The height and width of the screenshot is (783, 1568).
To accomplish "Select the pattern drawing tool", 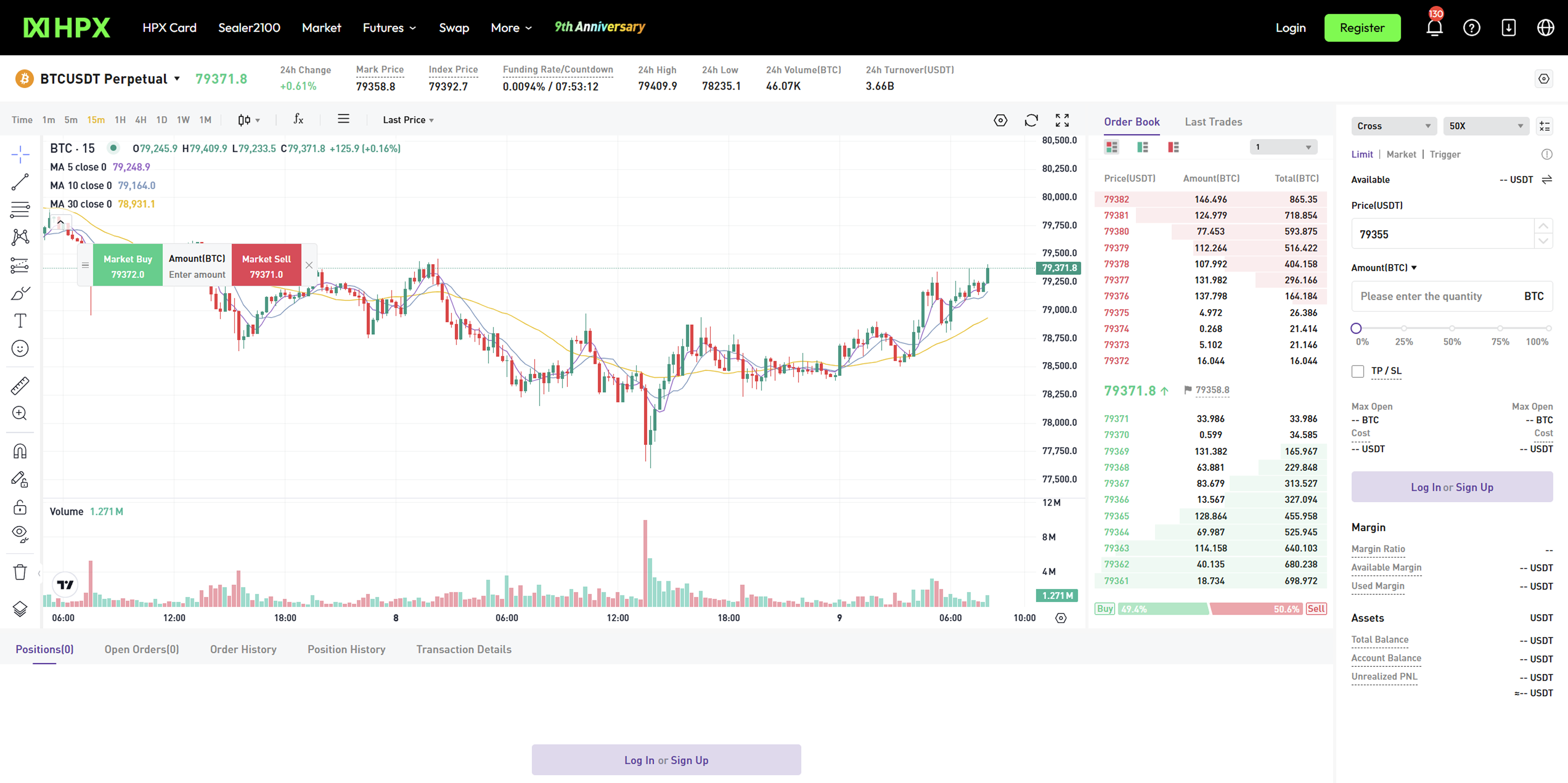I will (20, 238).
